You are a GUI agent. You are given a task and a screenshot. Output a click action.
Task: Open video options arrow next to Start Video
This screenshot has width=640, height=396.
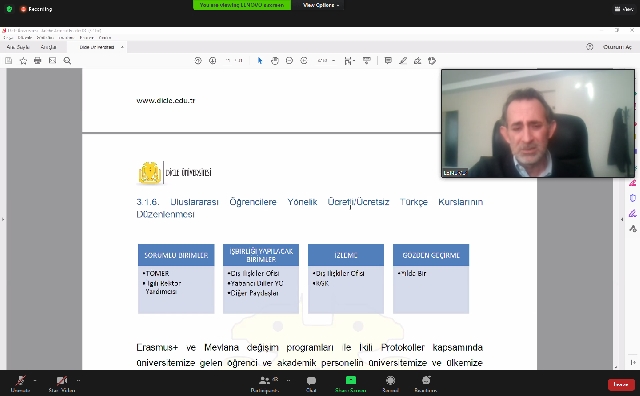point(78,380)
